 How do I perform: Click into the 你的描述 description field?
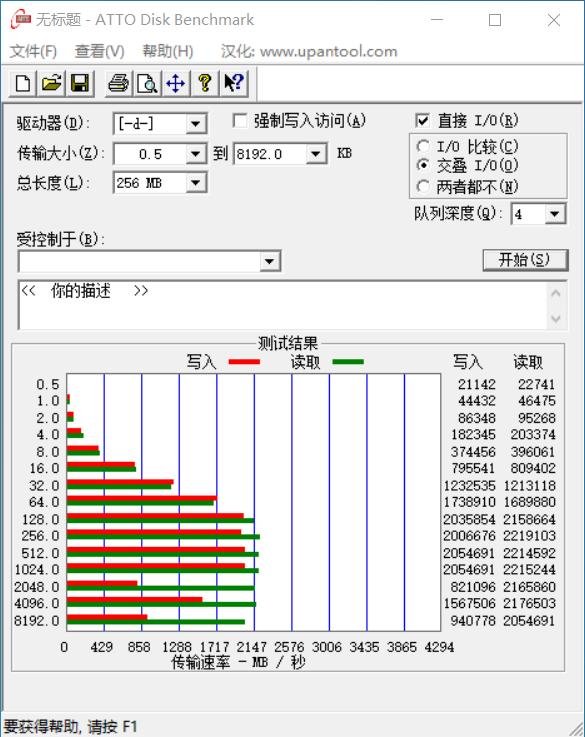(x=282, y=305)
